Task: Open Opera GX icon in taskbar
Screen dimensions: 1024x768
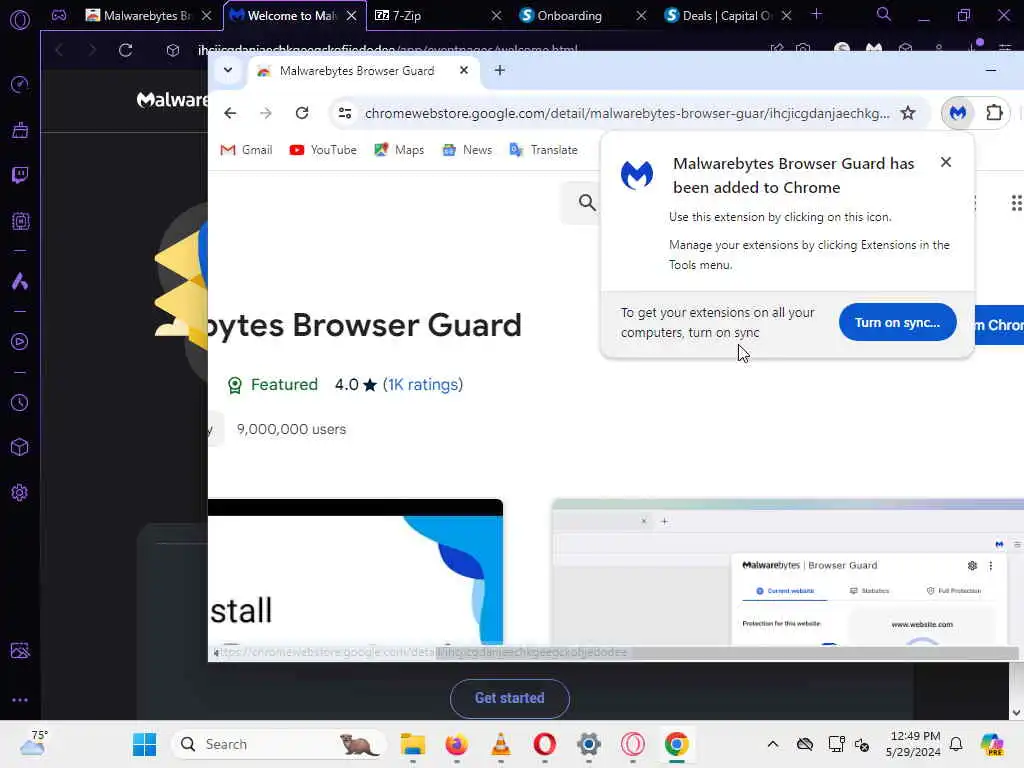Action: (633, 744)
